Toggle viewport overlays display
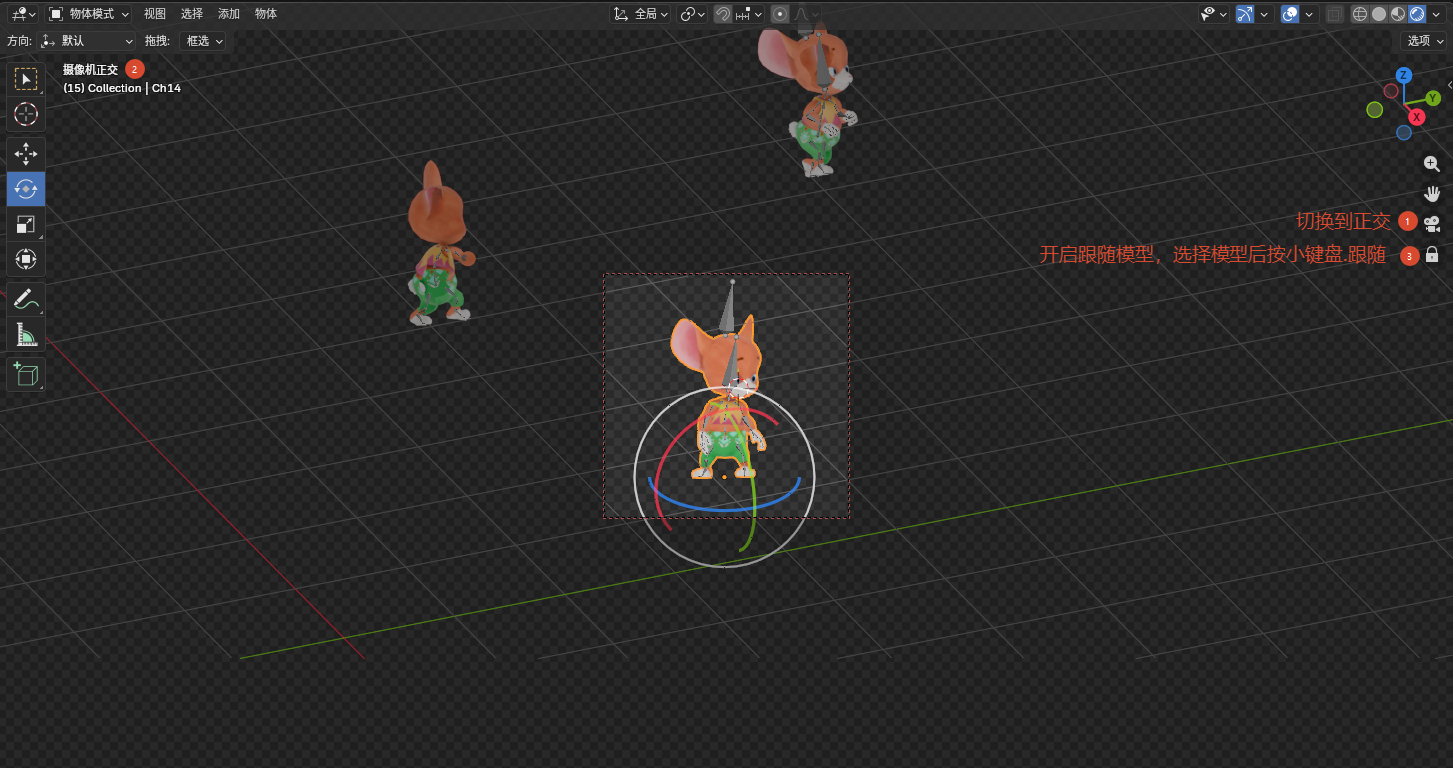The height and width of the screenshot is (768, 1453). 1290,14
